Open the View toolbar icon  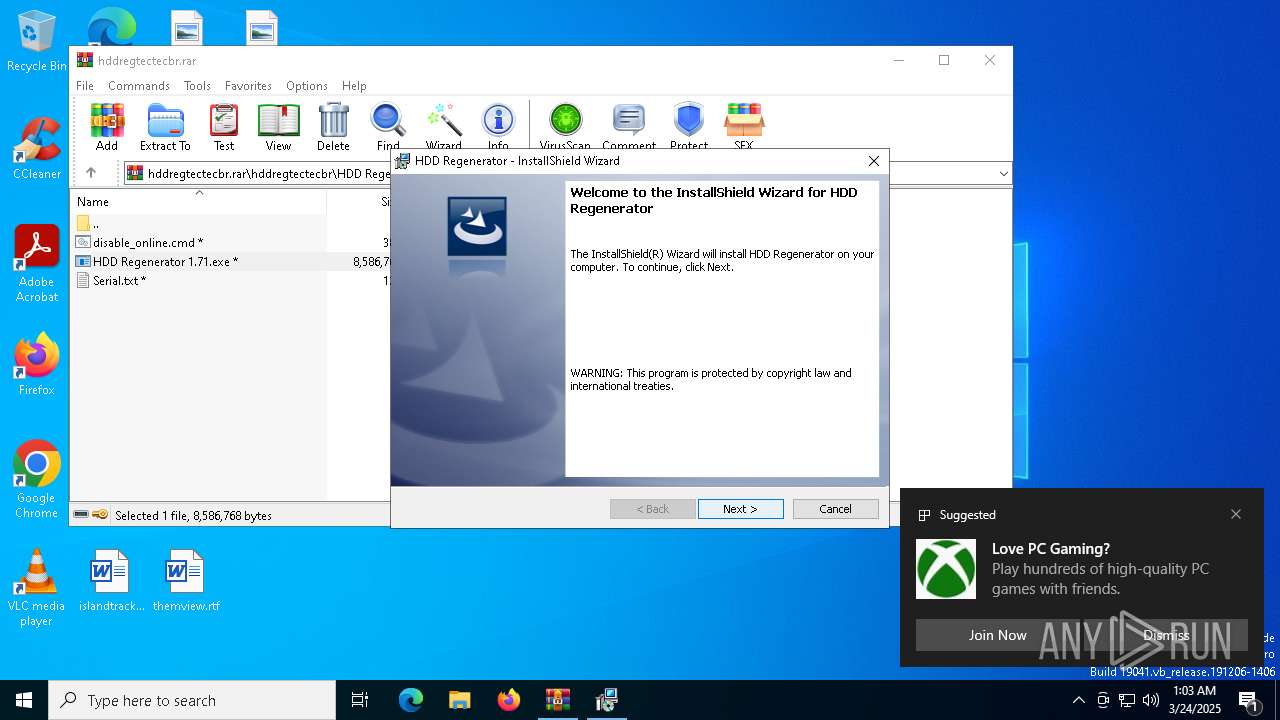pos(278,127)
